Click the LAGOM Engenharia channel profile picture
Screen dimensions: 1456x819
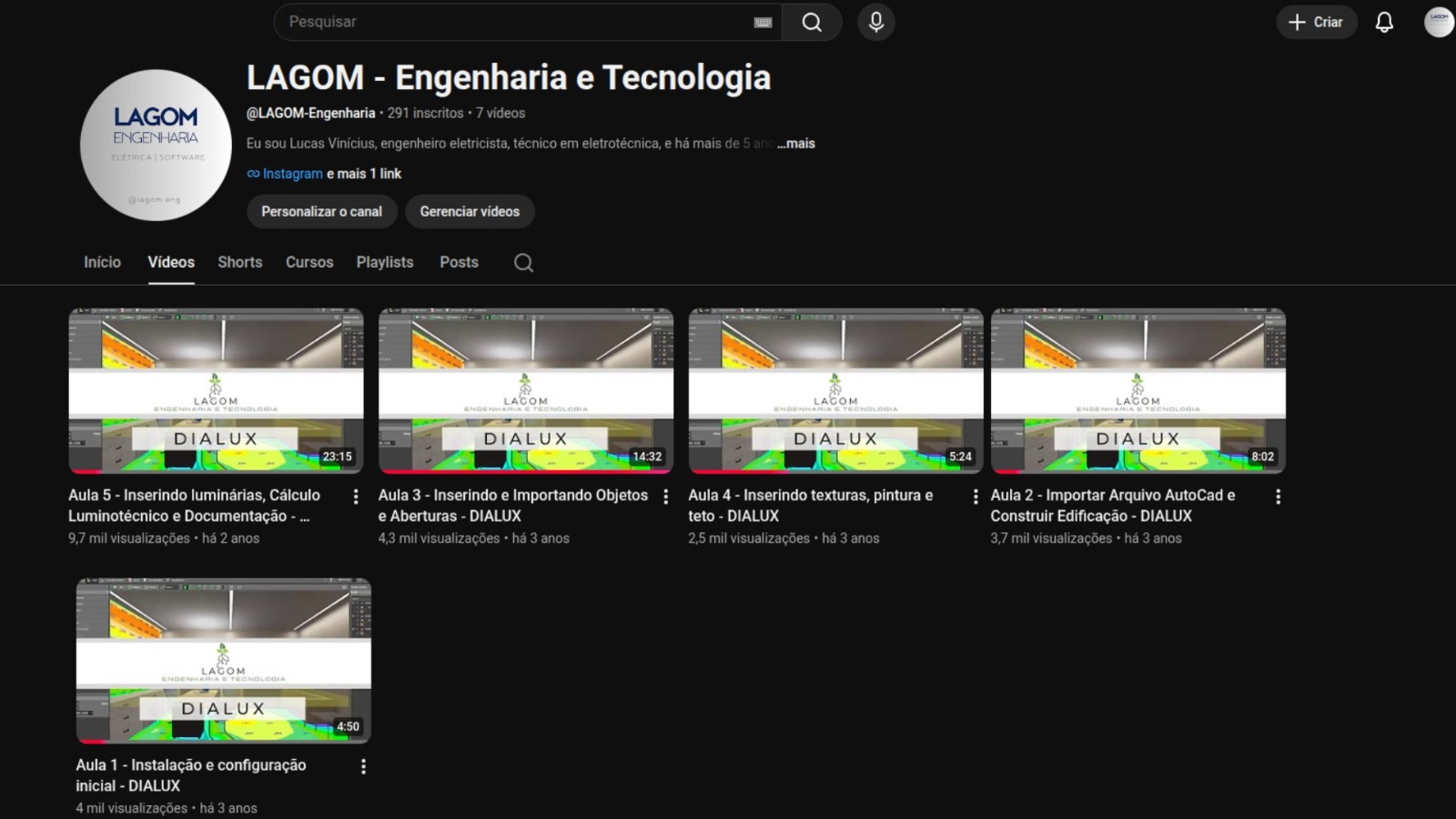coord(156,145)
